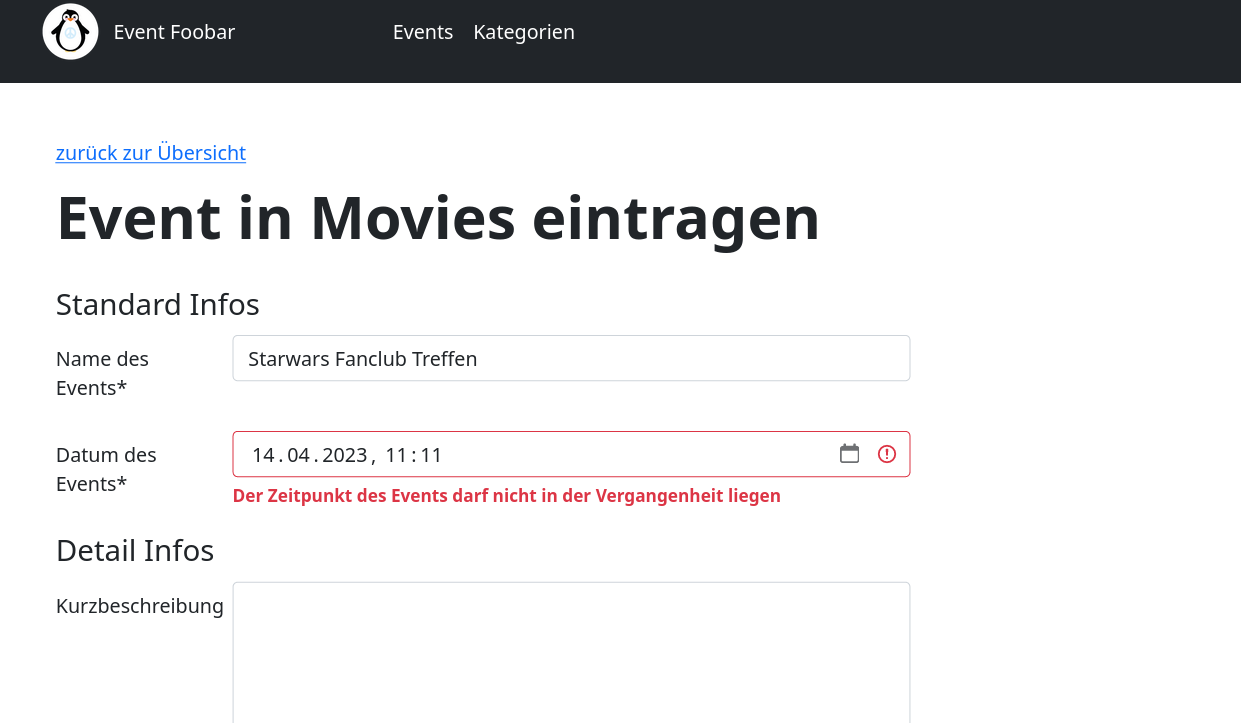Open the Events navigation item
1241x723 pixels.
(x=423, y=32)
